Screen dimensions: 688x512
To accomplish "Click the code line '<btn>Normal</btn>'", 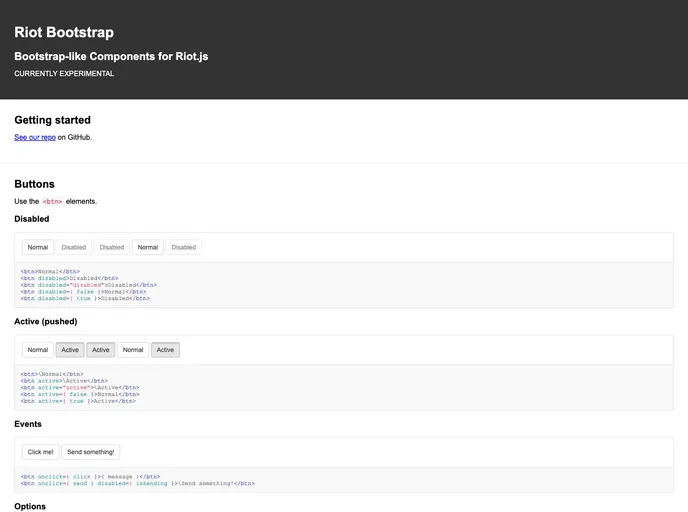I will 50,272.
